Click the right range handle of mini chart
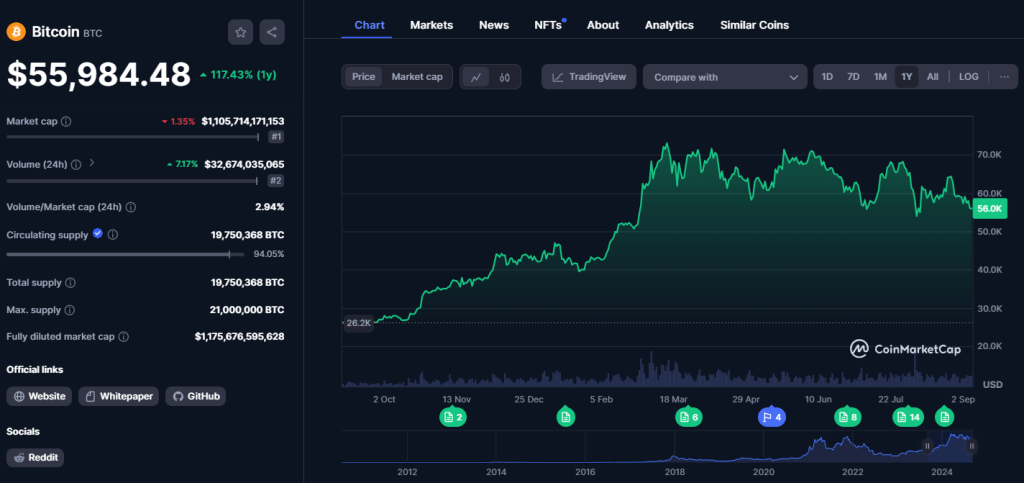The height and width of the screenshot is (483, 1024). pyautogui.click(x=972, y=446)
